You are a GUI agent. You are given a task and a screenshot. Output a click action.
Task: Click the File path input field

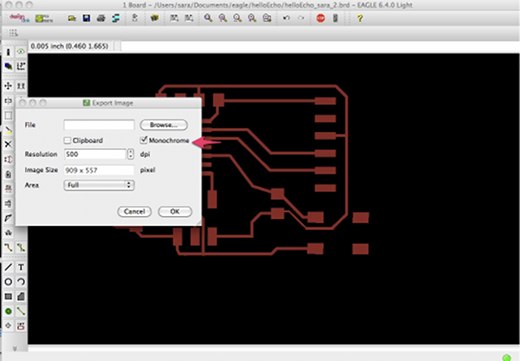click(99, 125)
